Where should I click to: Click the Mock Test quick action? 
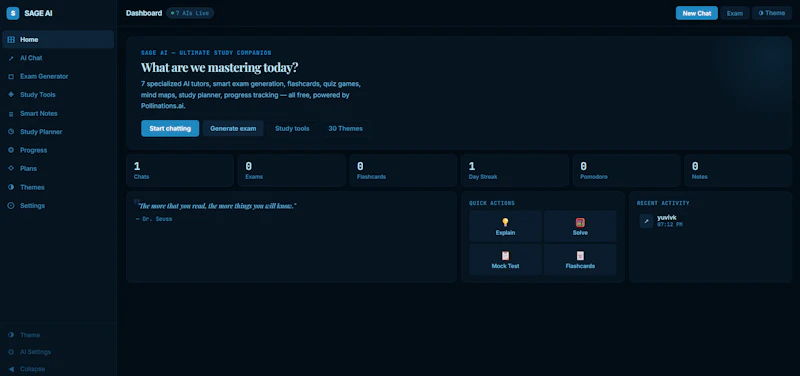tap(505, 260)
